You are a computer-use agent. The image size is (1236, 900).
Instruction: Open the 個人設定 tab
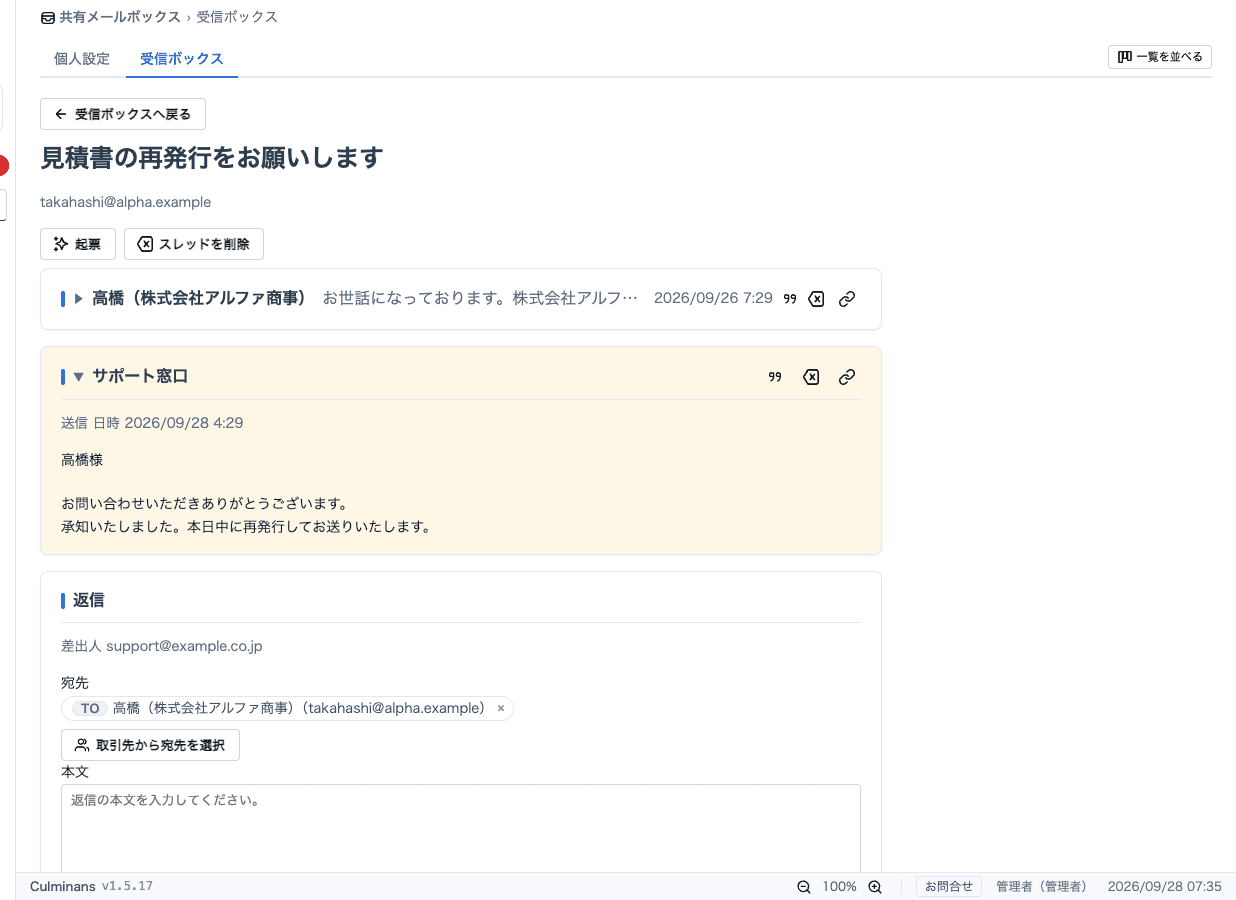click(x=82, y=59)
